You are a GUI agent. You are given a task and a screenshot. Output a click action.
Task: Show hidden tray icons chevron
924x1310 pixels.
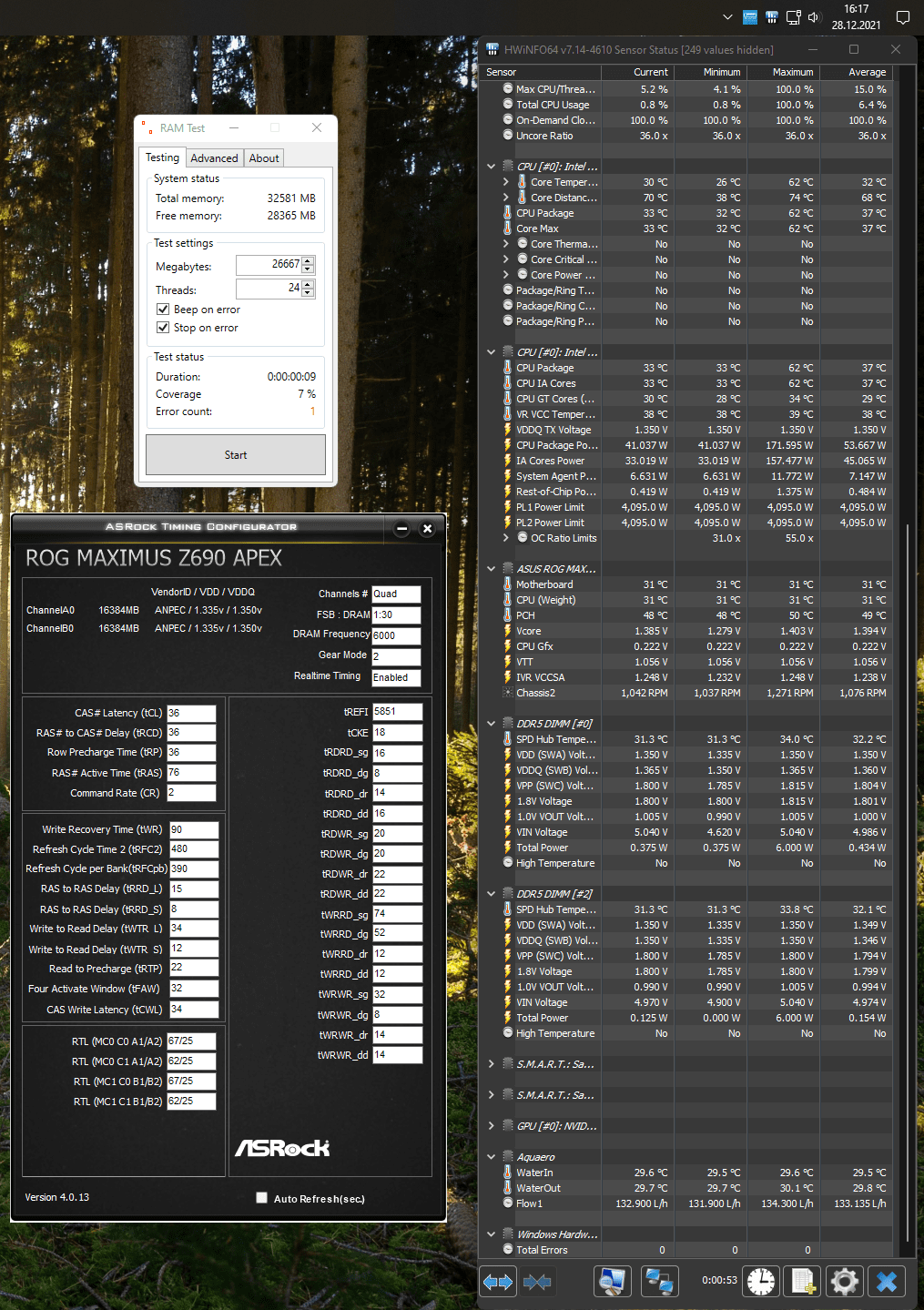[727, 17]
